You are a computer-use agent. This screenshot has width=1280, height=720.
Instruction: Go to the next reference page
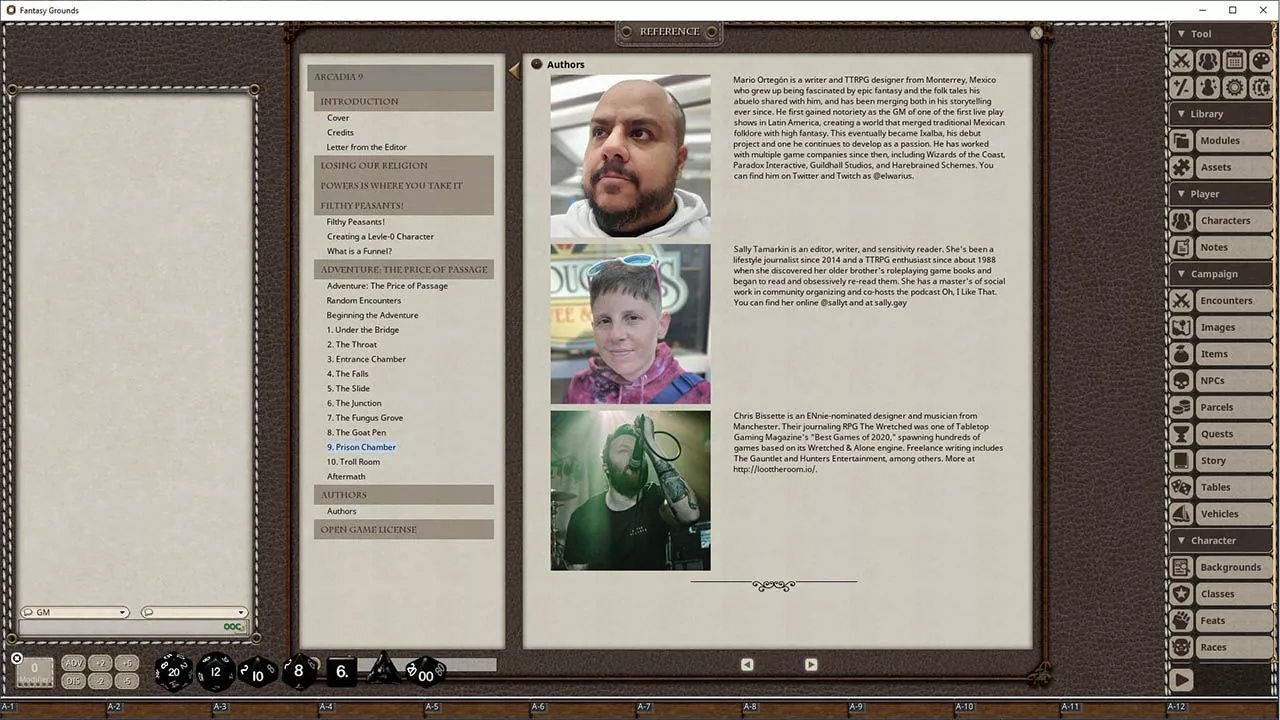point(811,664)
